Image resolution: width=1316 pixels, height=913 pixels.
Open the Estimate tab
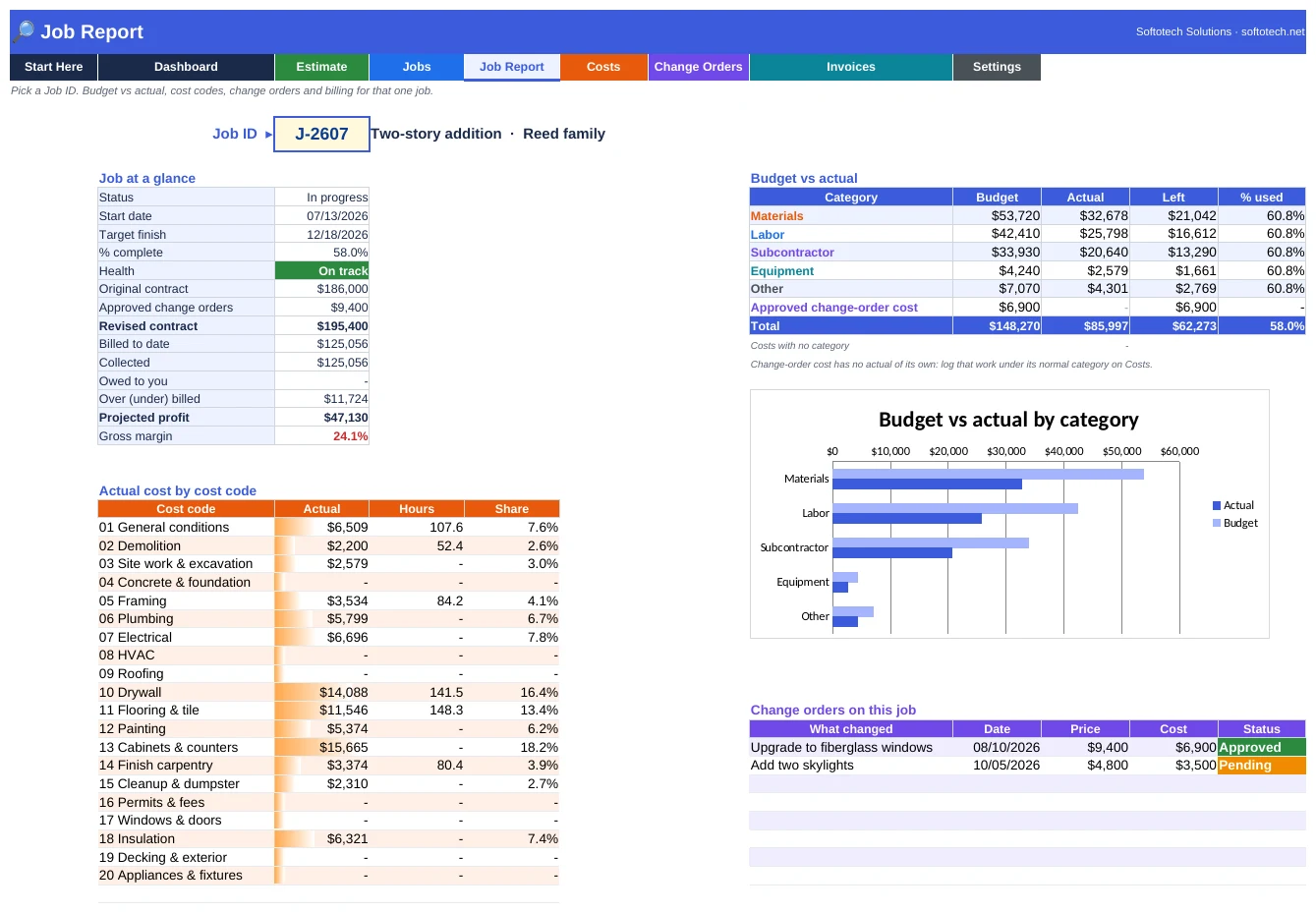(x=321, y=67)
